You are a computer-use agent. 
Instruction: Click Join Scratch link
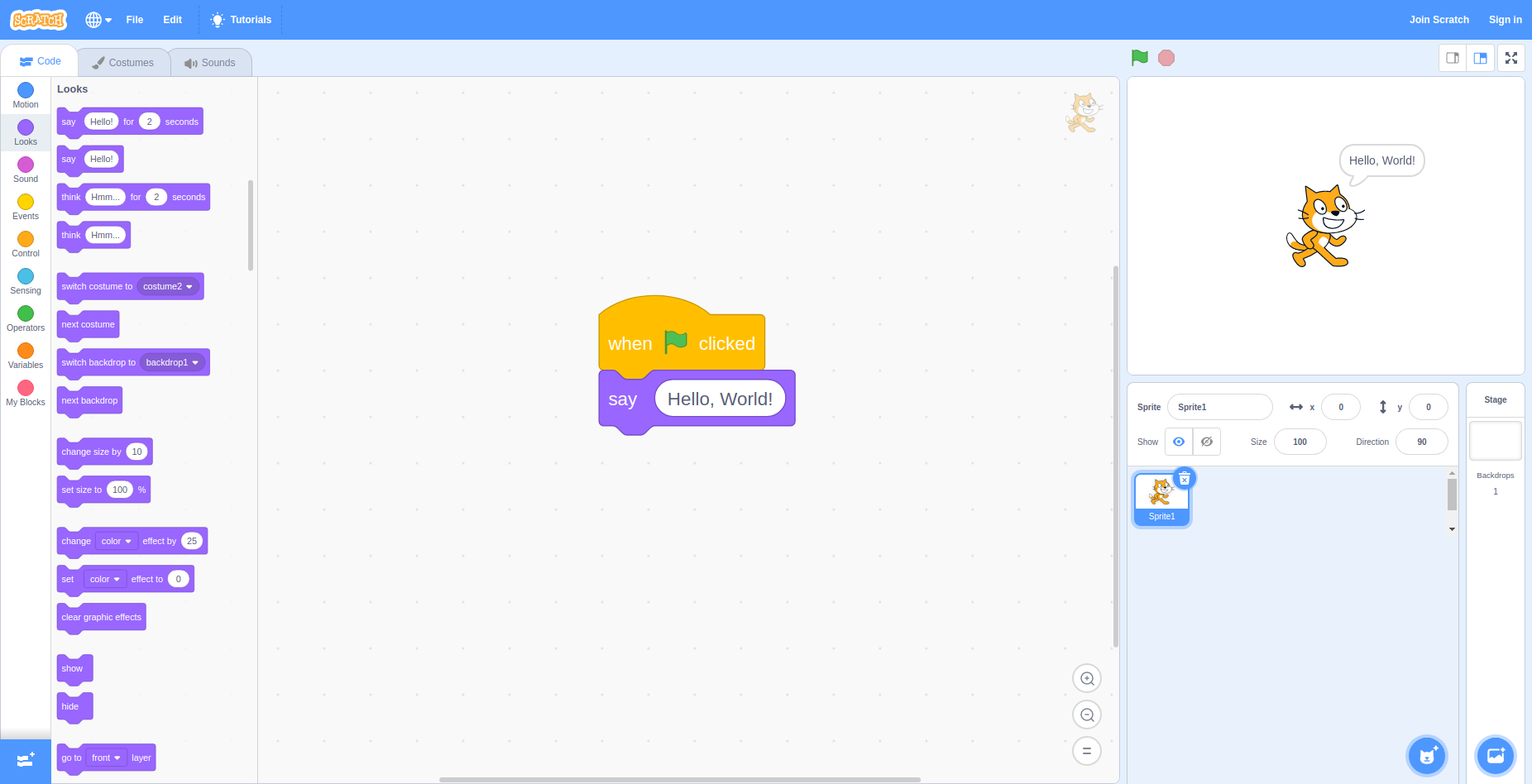(1439, 20)
